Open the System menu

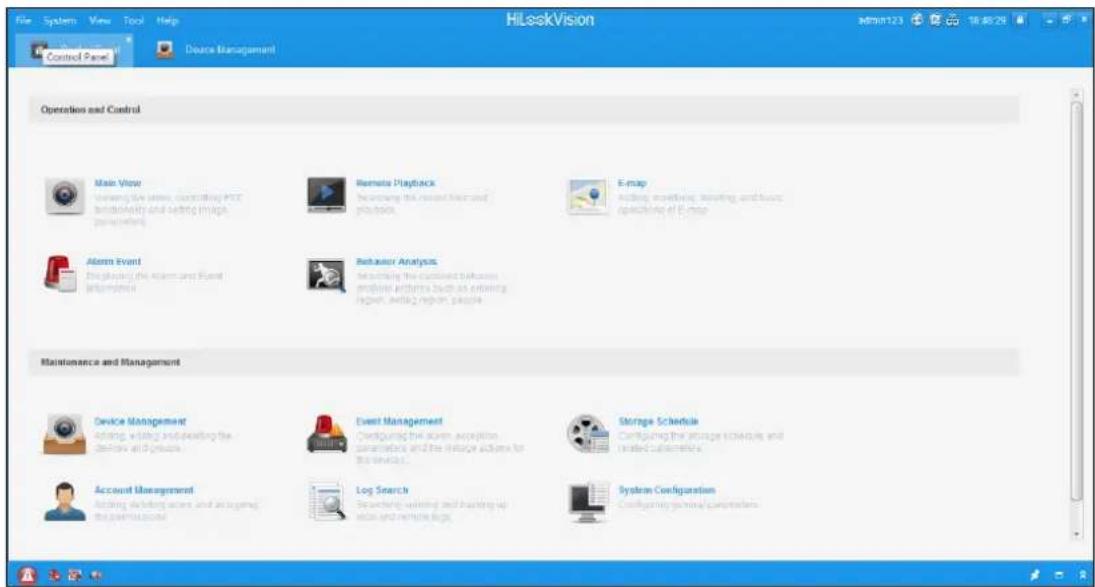coord(59,20)
